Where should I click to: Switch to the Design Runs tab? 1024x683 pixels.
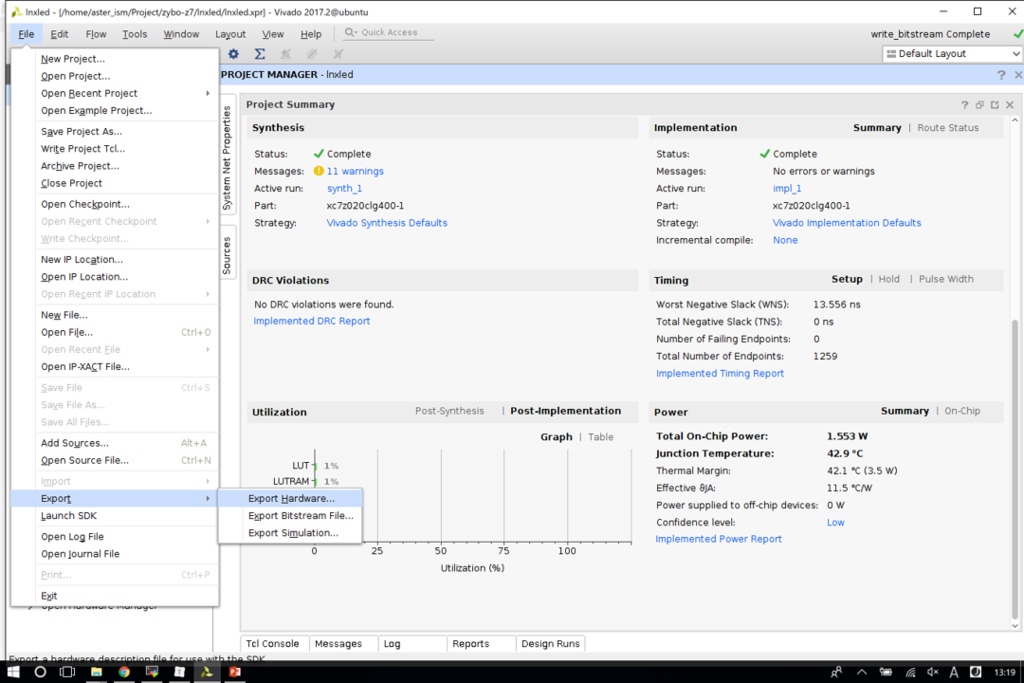coord(551,644)
